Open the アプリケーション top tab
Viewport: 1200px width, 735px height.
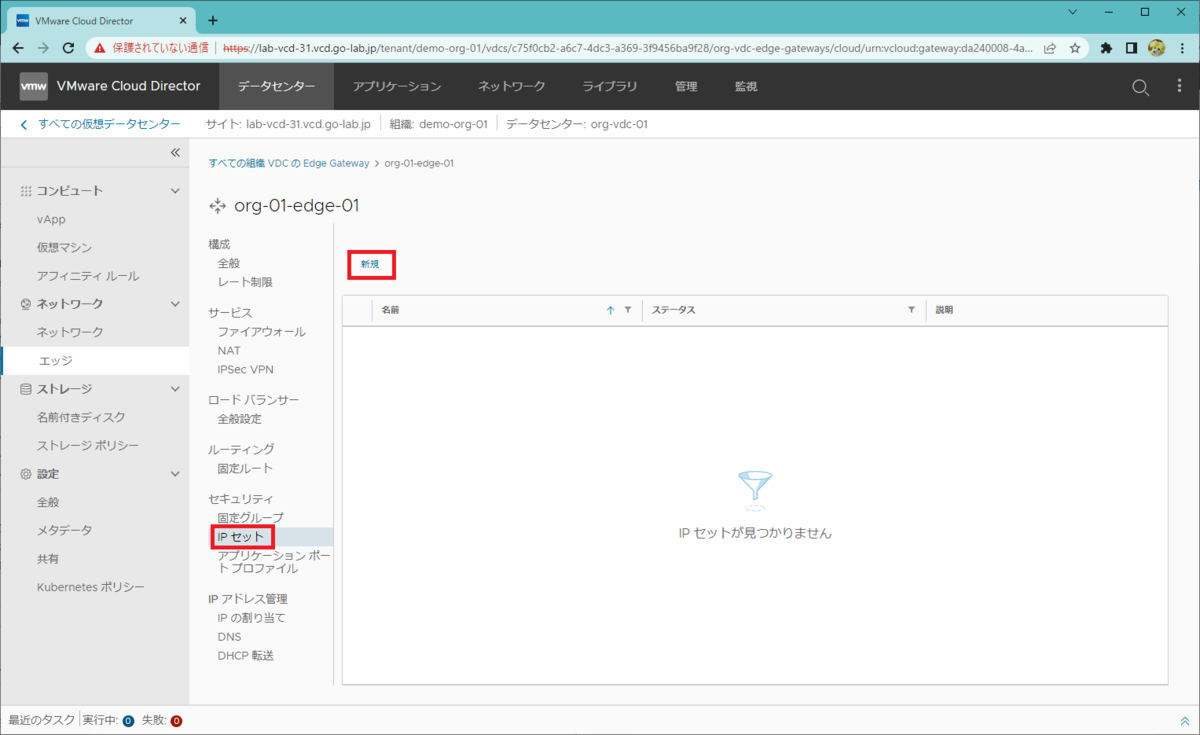pos(397,87)
